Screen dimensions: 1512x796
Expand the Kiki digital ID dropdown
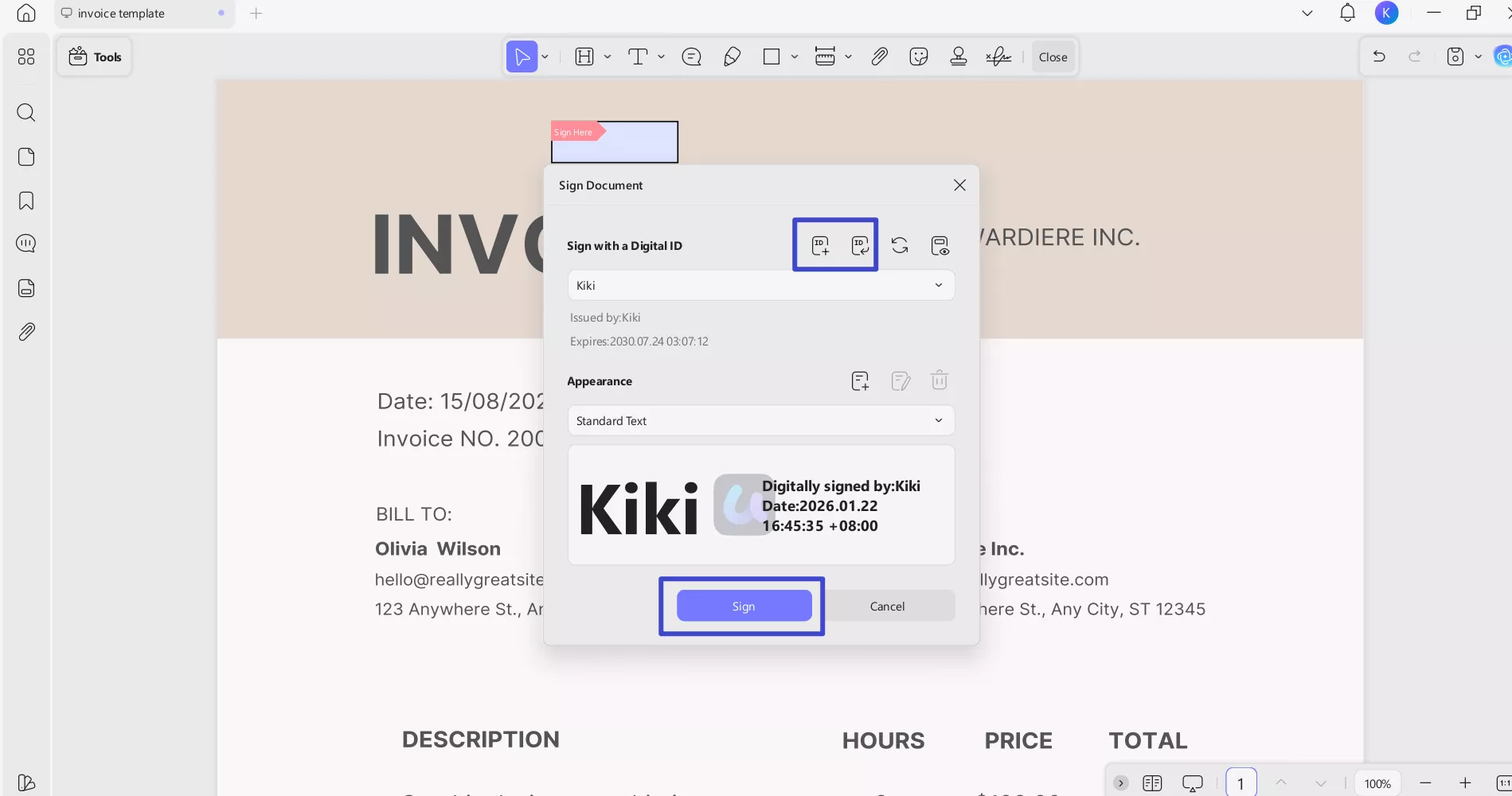[939, 285]
